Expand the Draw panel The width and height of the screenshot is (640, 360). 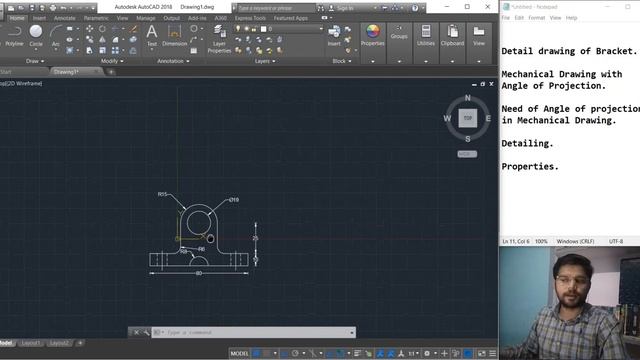pos(35,61)
